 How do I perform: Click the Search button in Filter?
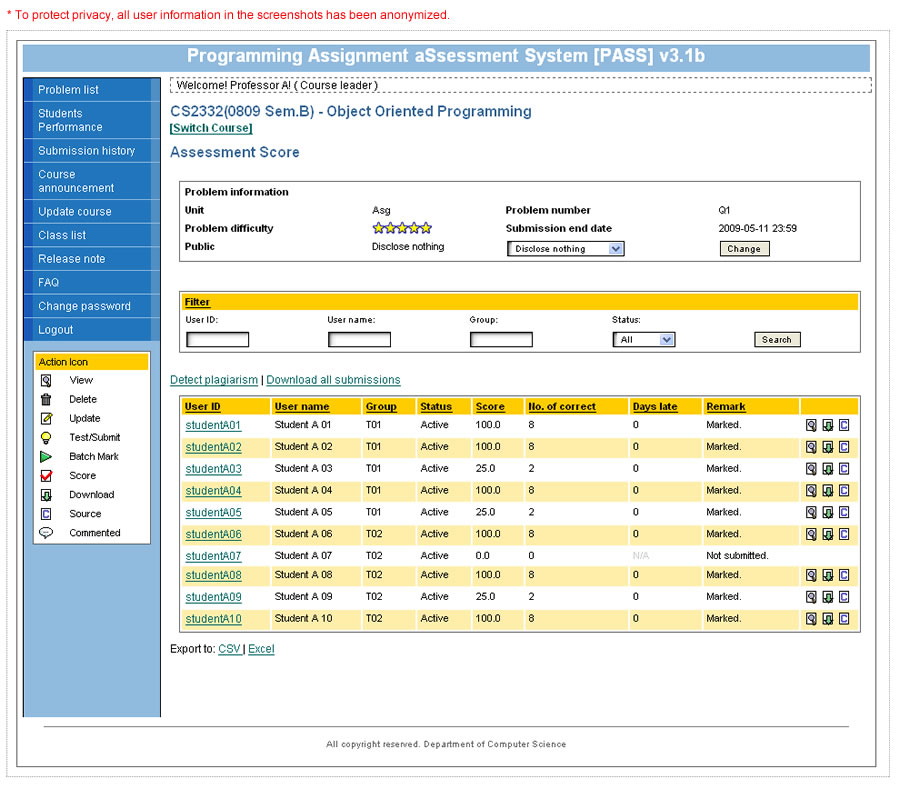[x=776, y=340]
